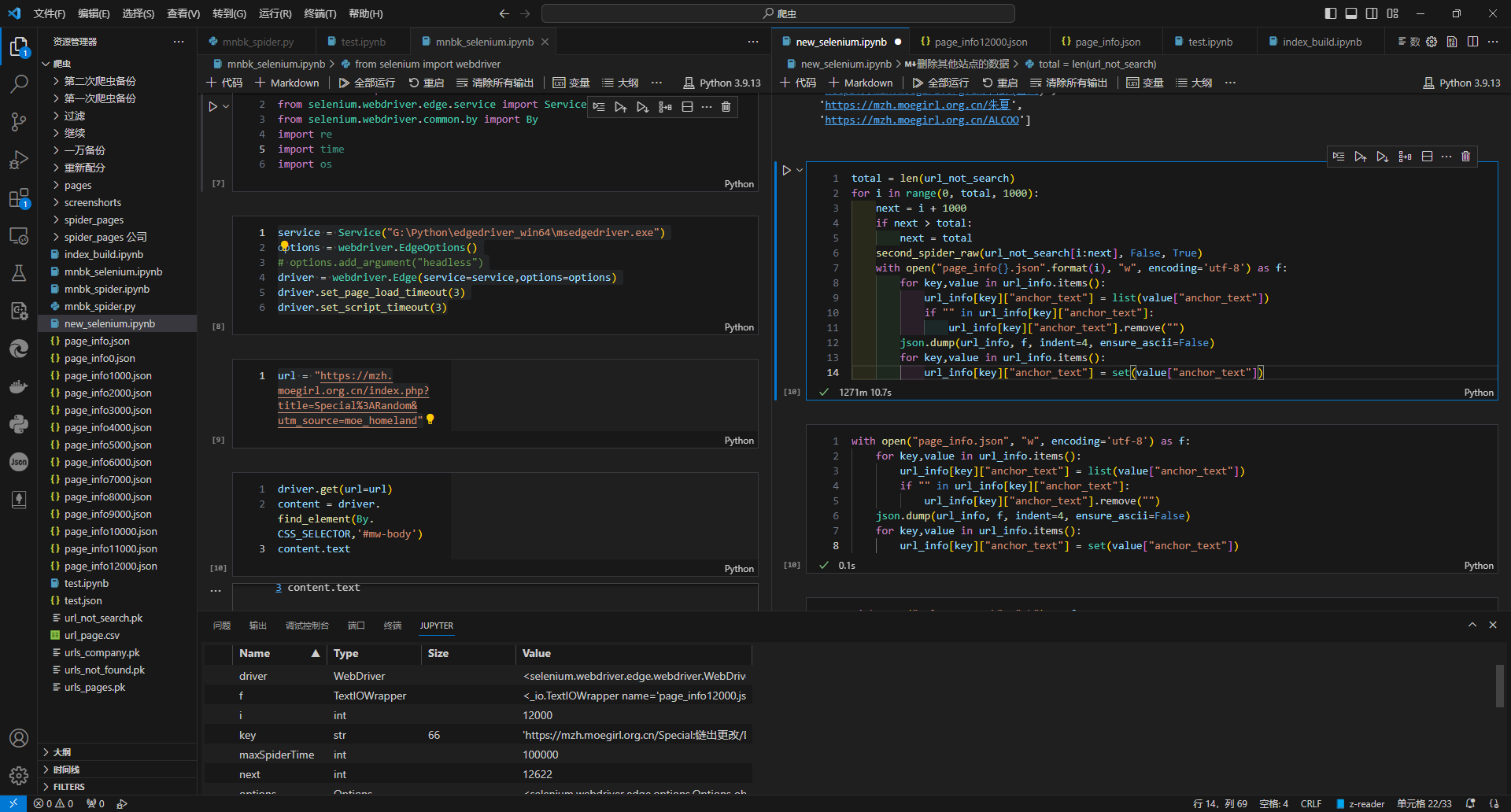The image size is (1511, 812).
Task: Open the Extensions view icon
Action: 19,197
